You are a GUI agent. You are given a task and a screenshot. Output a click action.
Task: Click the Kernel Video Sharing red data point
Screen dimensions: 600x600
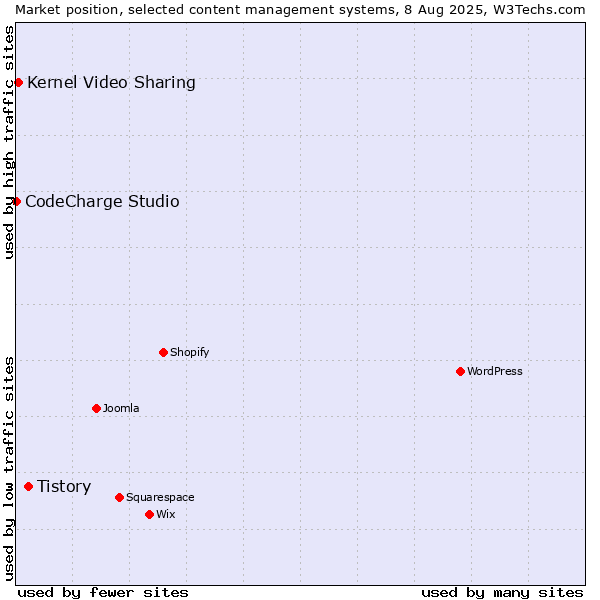[18, 83]
